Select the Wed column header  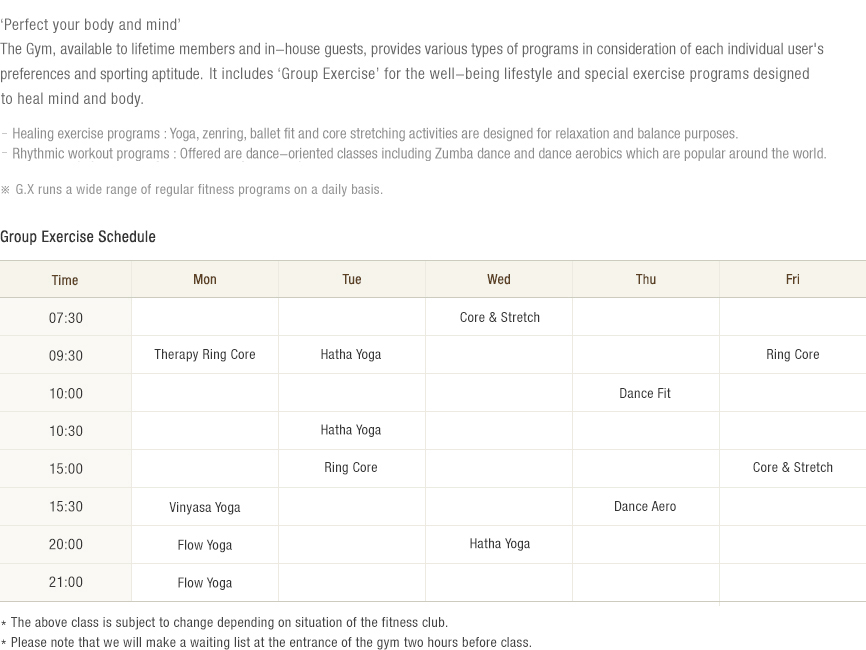click(x=499, y=280)
